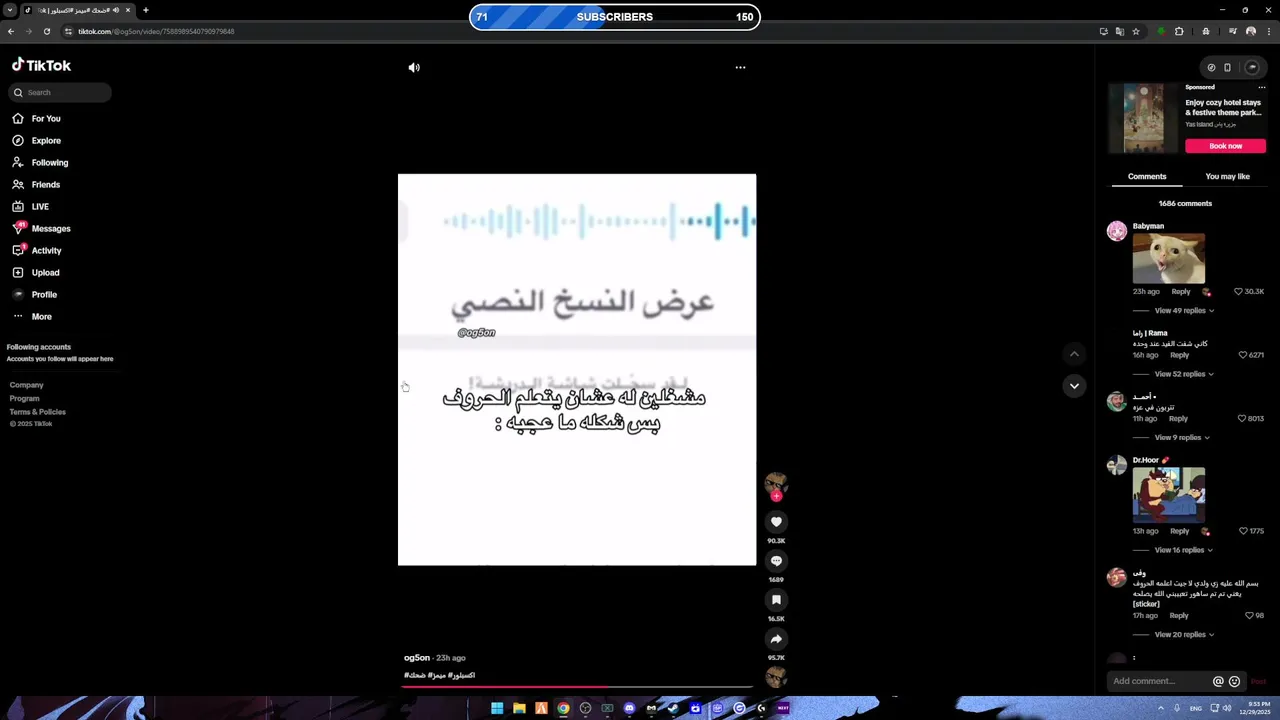Reply to Rama's comment
This screenshot has width=1280, height=720.
tap(1179, 355)
